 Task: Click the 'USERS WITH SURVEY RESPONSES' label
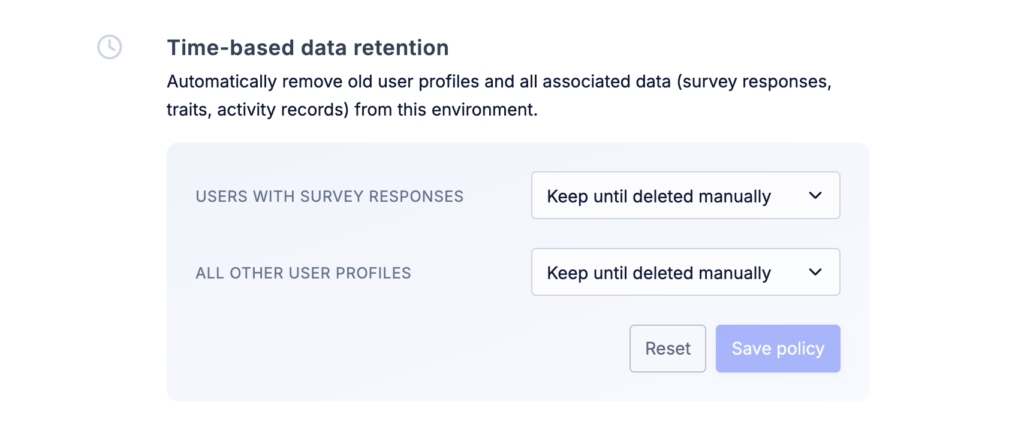330,196
